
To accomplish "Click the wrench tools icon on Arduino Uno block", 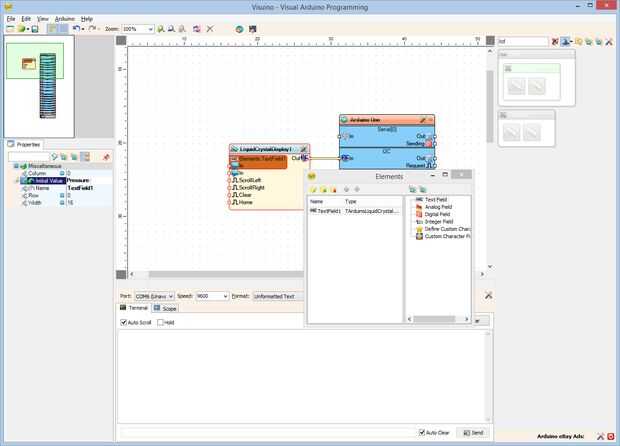I will pyautogui.click(x=423, y=119).
